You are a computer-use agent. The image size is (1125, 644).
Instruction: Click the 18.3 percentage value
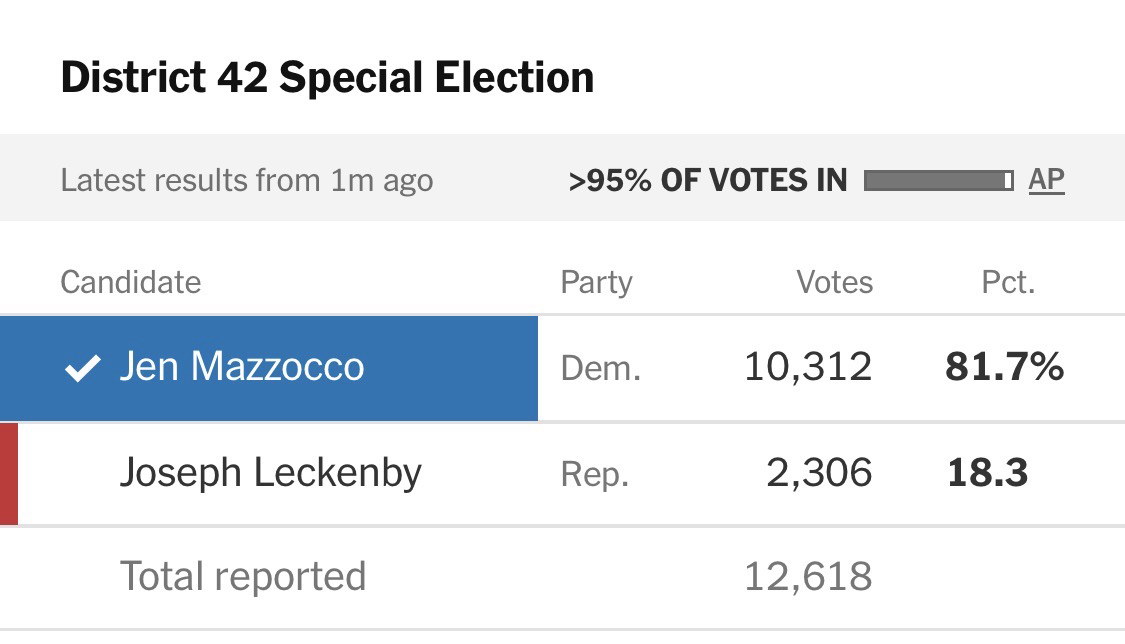click(987, 472)
